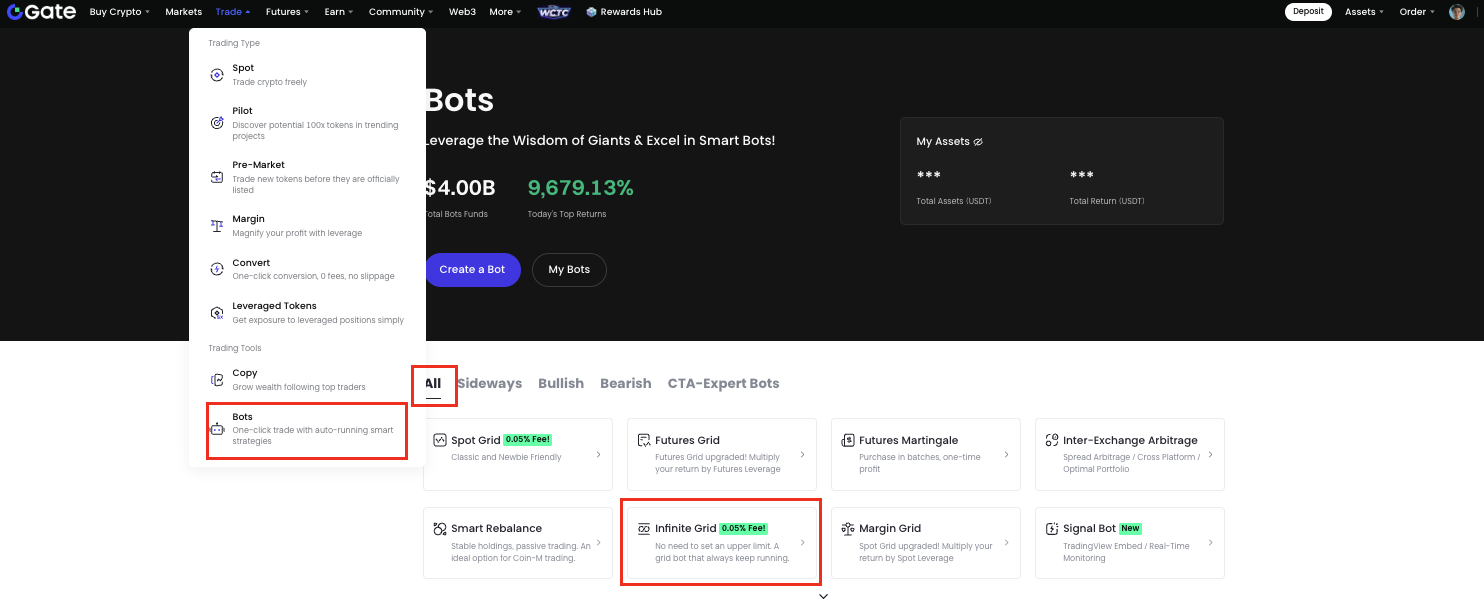1484x603 pixels.
Task: Toggle My Assets visibility eye
Action: click(978, 142)
